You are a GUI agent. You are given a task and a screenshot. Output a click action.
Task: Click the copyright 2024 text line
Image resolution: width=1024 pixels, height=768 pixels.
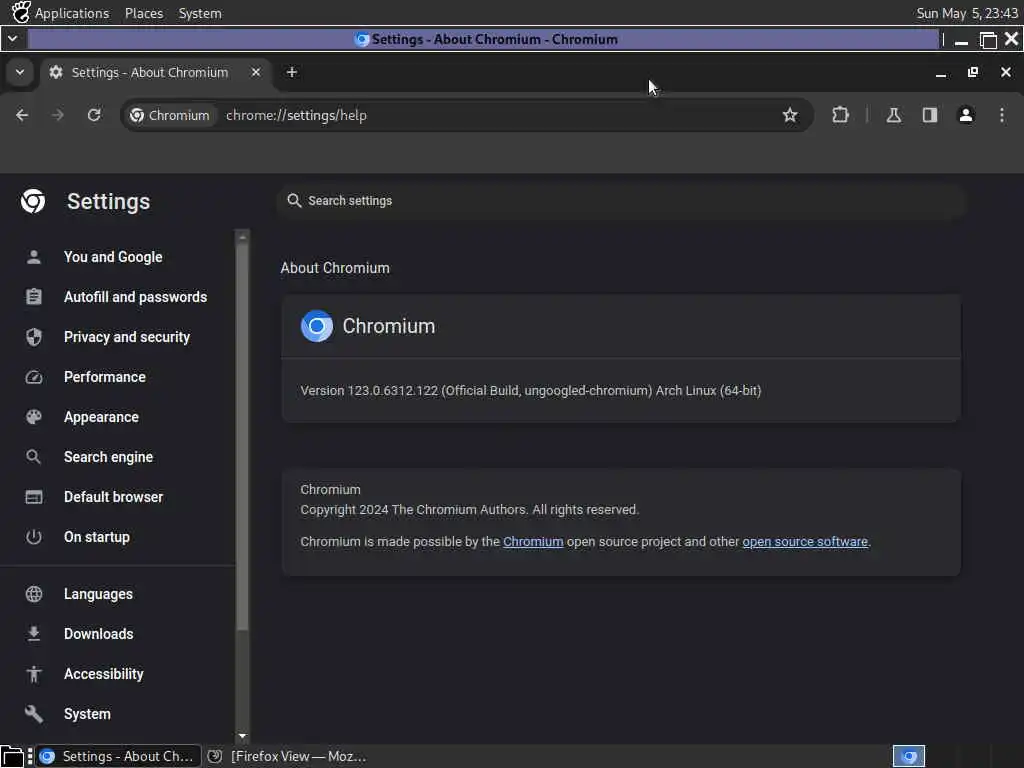pos(470,510)
